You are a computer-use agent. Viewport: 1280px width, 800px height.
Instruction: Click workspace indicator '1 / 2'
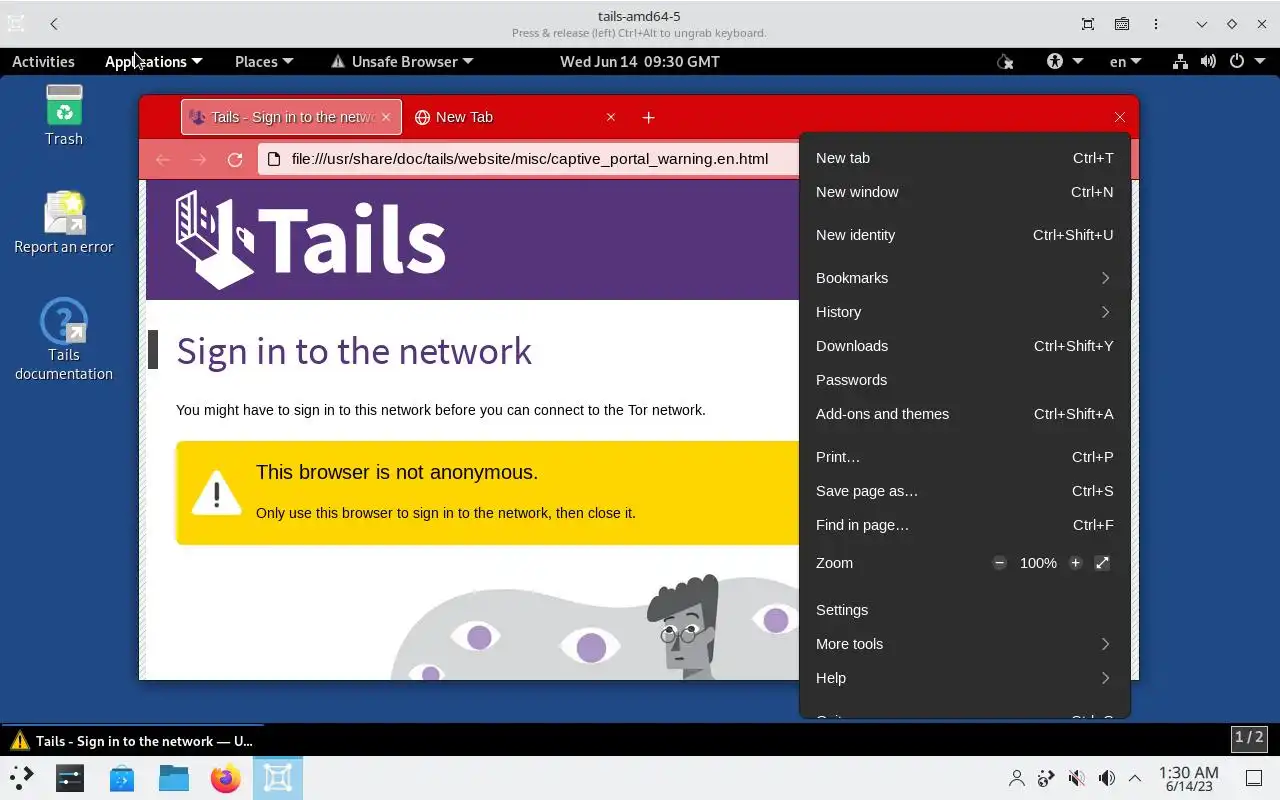1249,738
